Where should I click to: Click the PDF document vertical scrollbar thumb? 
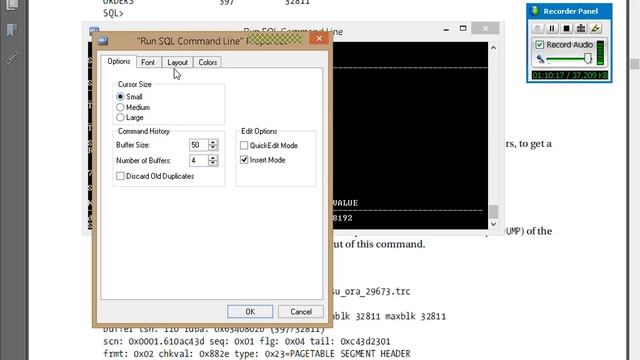[x=635, y=64]
